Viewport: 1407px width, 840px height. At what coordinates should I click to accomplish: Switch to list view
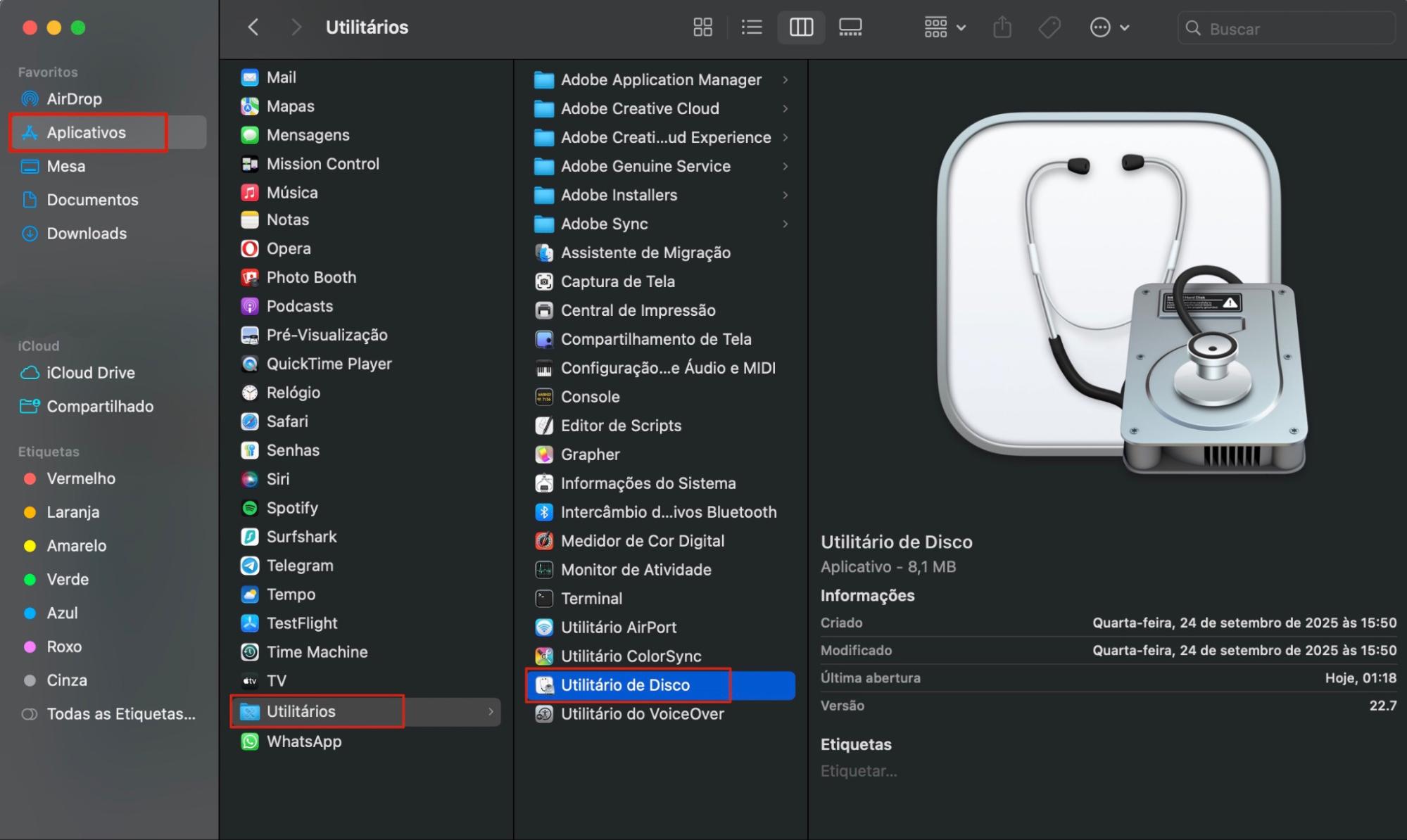coord(751,27)
